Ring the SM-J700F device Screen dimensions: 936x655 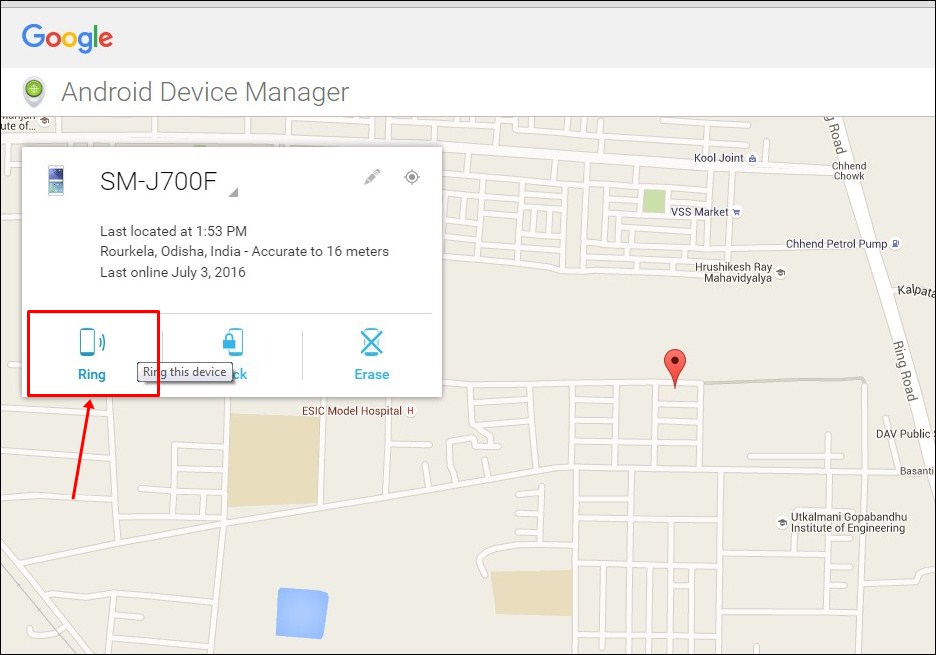pyautogui.click(x=92, y=354)
